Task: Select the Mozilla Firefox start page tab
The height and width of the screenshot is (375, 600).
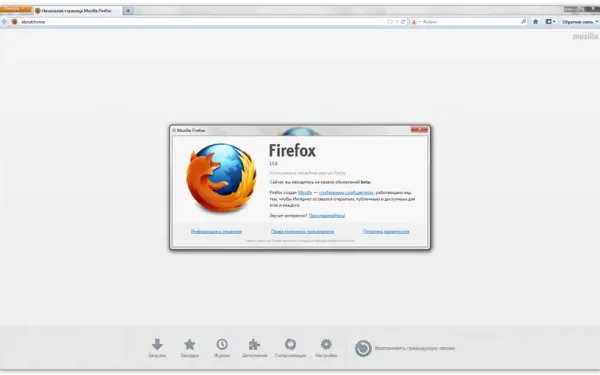Action: pyautogui.click(x=78, y=11)
